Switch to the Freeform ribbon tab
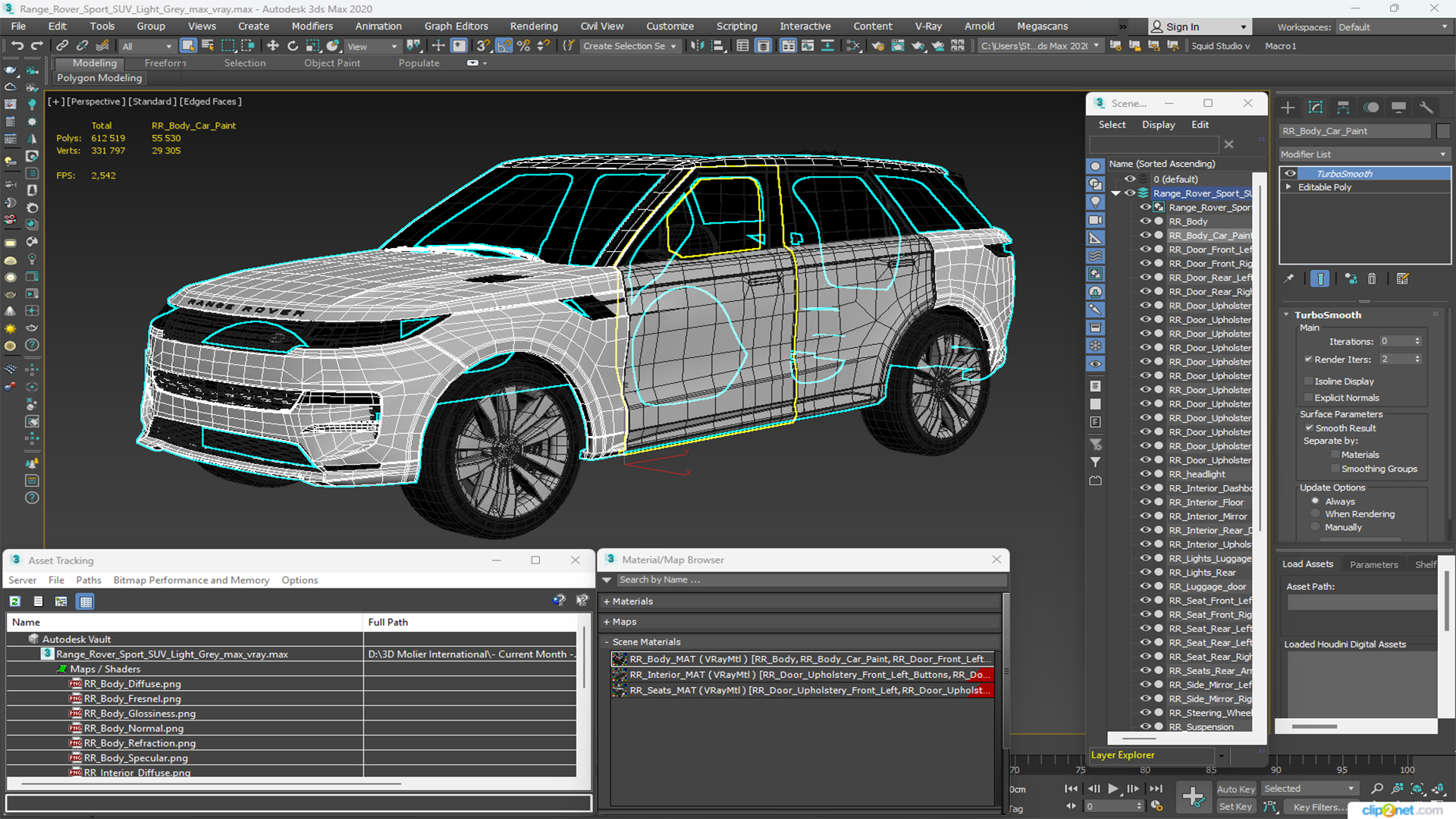This screenshot has height=819, width=1456. point(165,63)
